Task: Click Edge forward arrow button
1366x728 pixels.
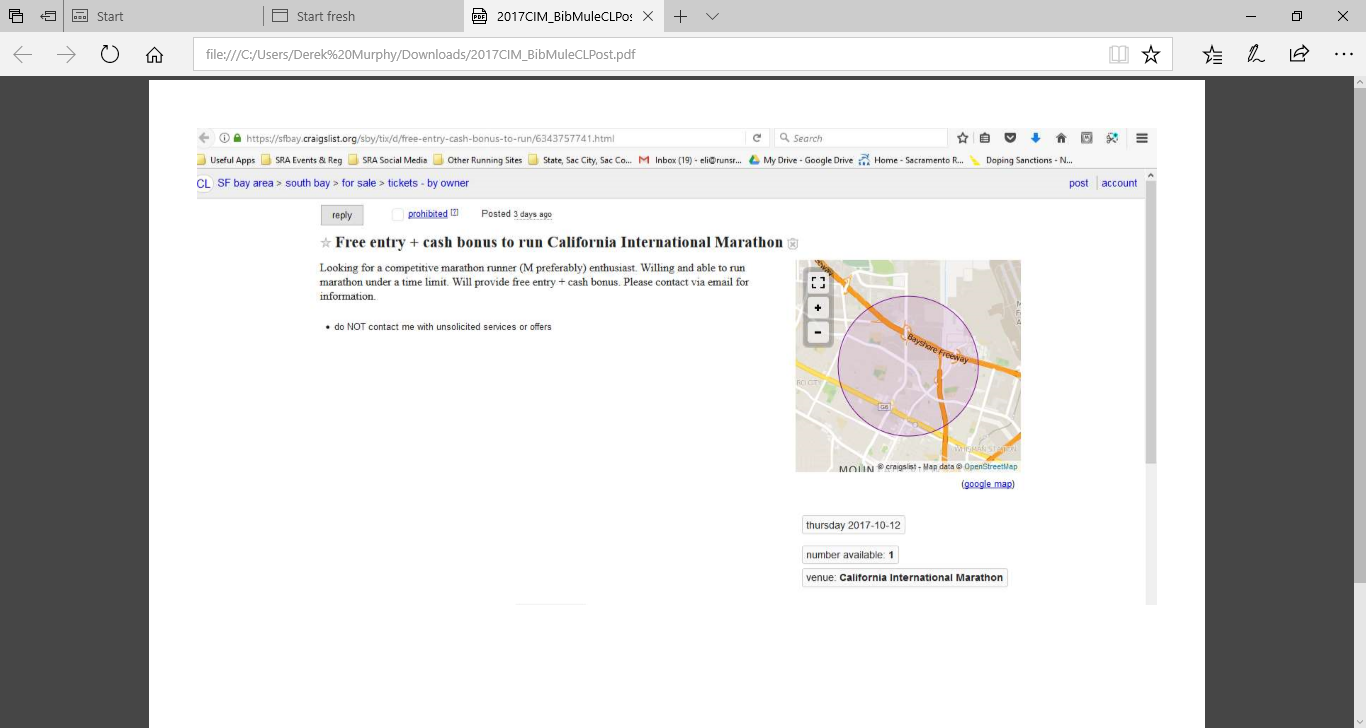Action: [67, 55]
